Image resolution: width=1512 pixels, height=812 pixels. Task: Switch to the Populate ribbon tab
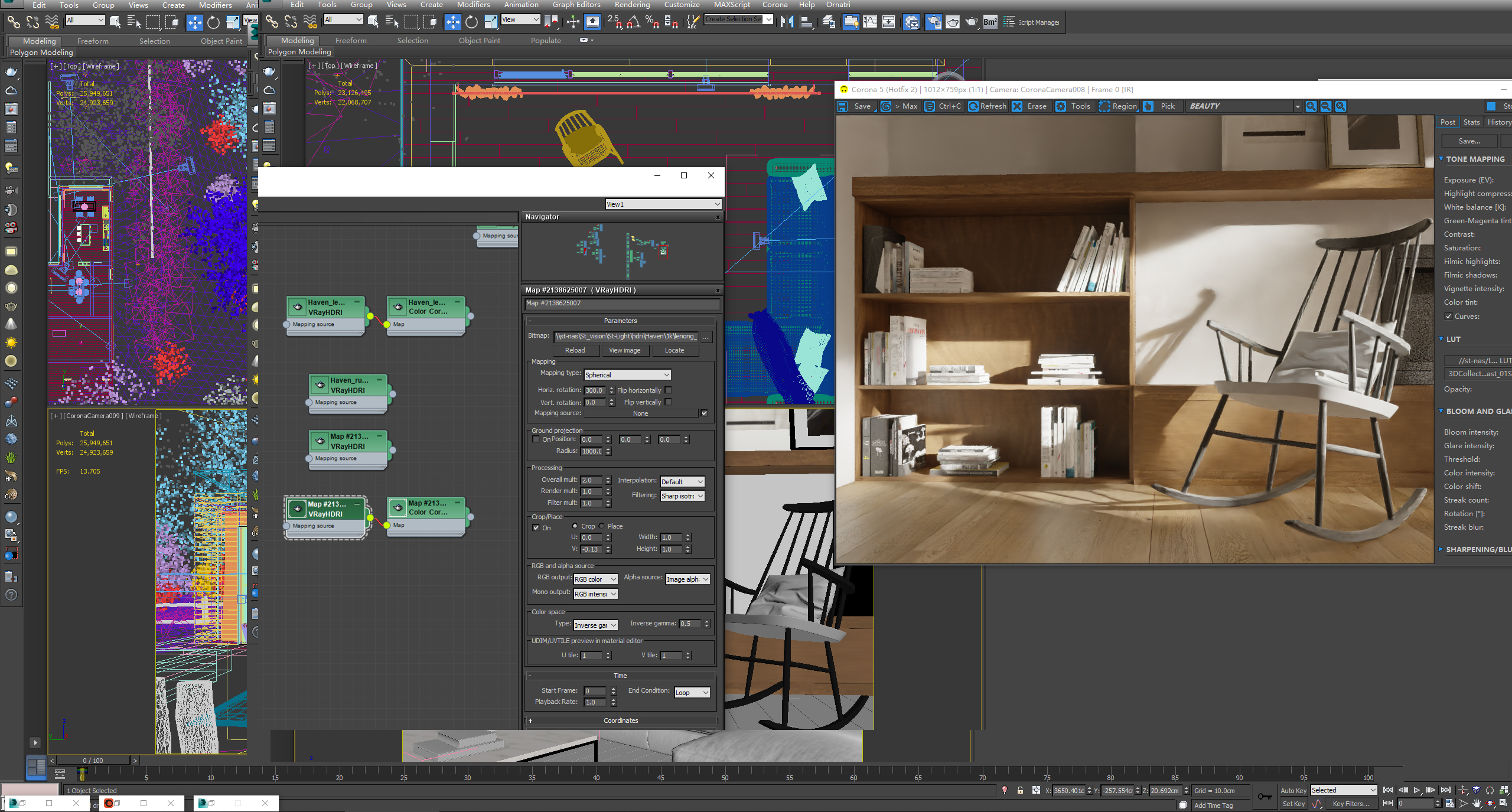pyautogui.click(x=546, y=41)
